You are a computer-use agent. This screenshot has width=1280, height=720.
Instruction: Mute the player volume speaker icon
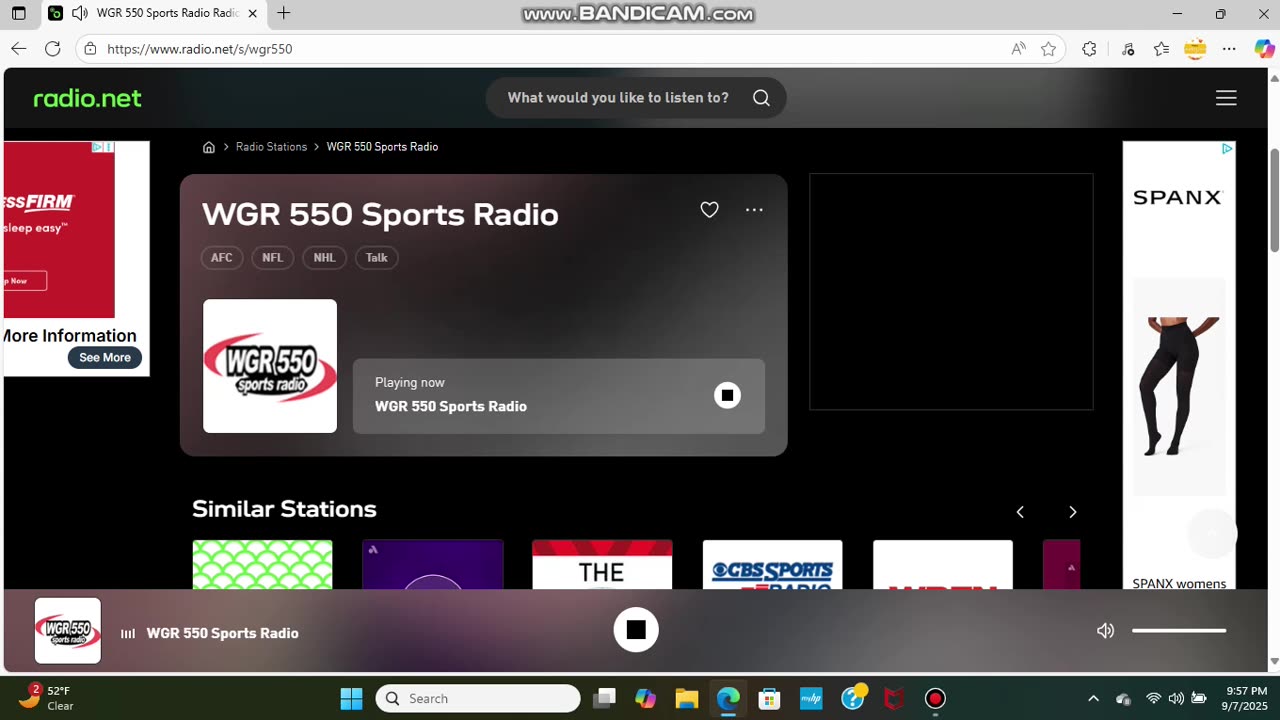(1105, 631)
